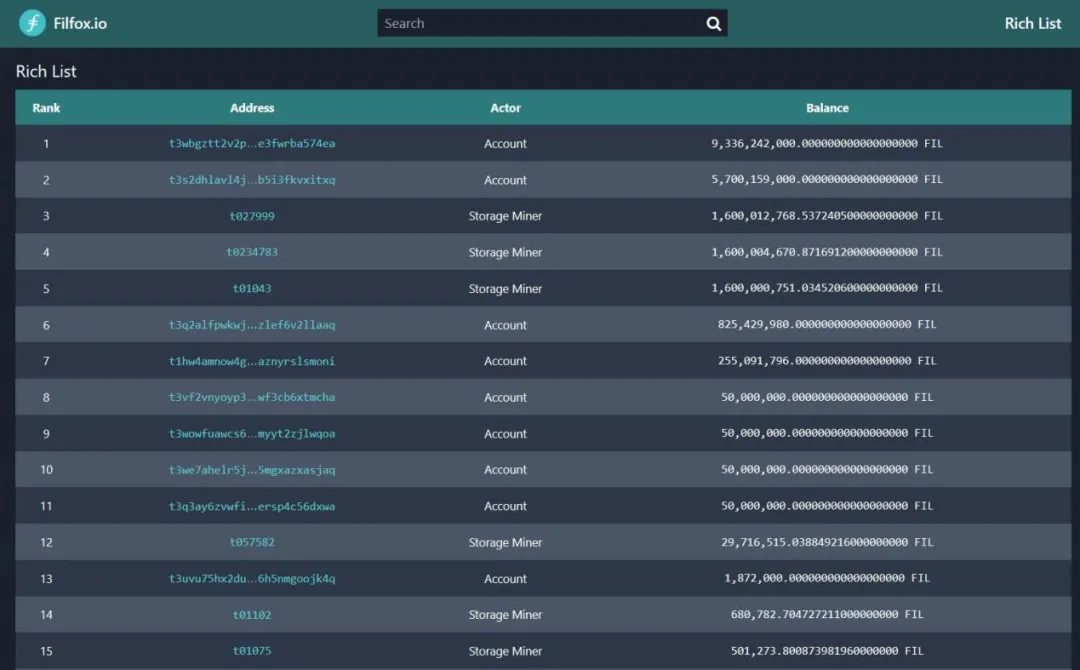Open address t3q2alfpwkwj...zlef6v2llaaq

pos(252,325)
